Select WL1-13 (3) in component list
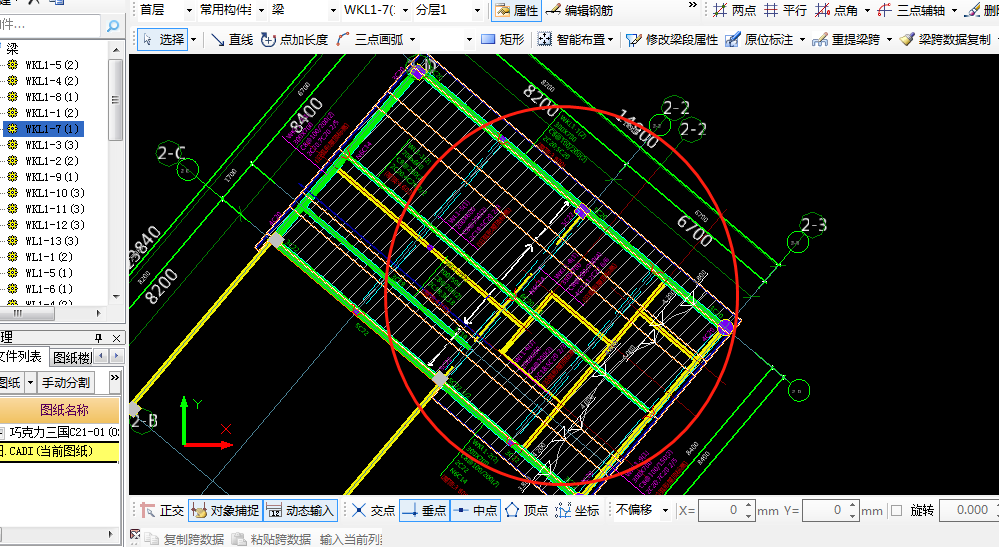The width and height of the screenshot is (999, 547). pyautogui.click(x=52, y=241)
